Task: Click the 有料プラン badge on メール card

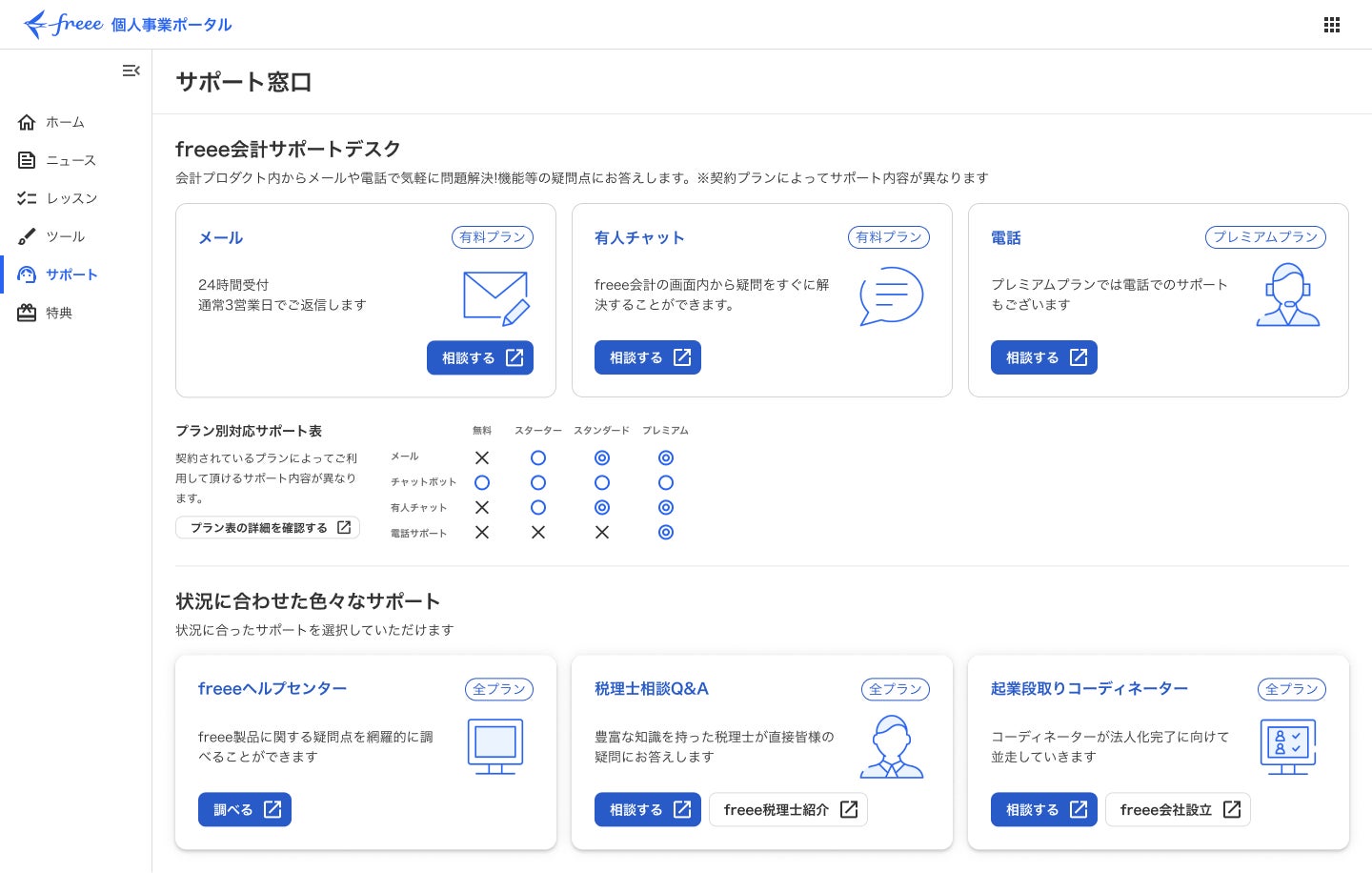Action: coord(493,237)
